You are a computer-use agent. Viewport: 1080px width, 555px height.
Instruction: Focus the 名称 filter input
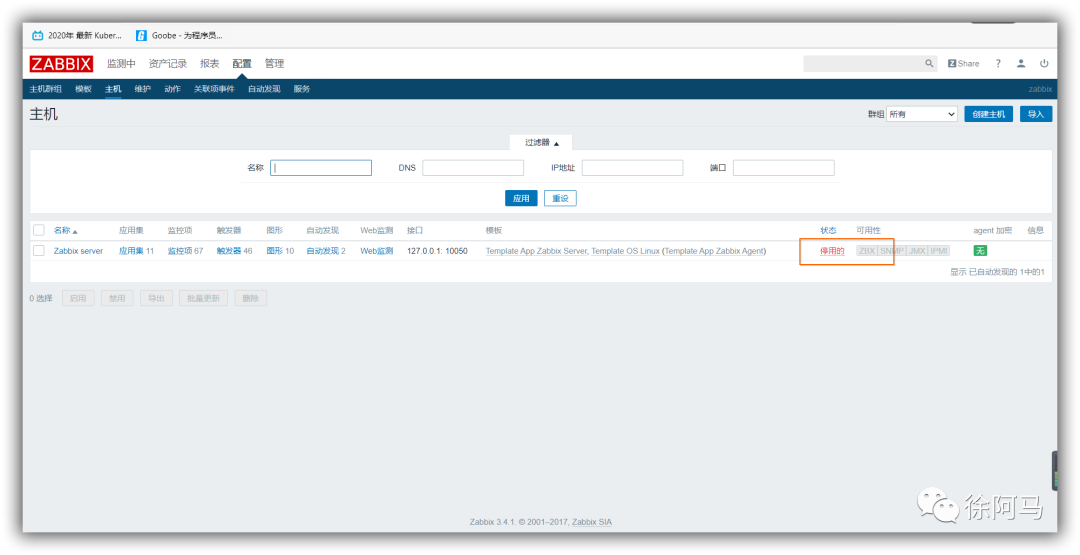(321, 168)
